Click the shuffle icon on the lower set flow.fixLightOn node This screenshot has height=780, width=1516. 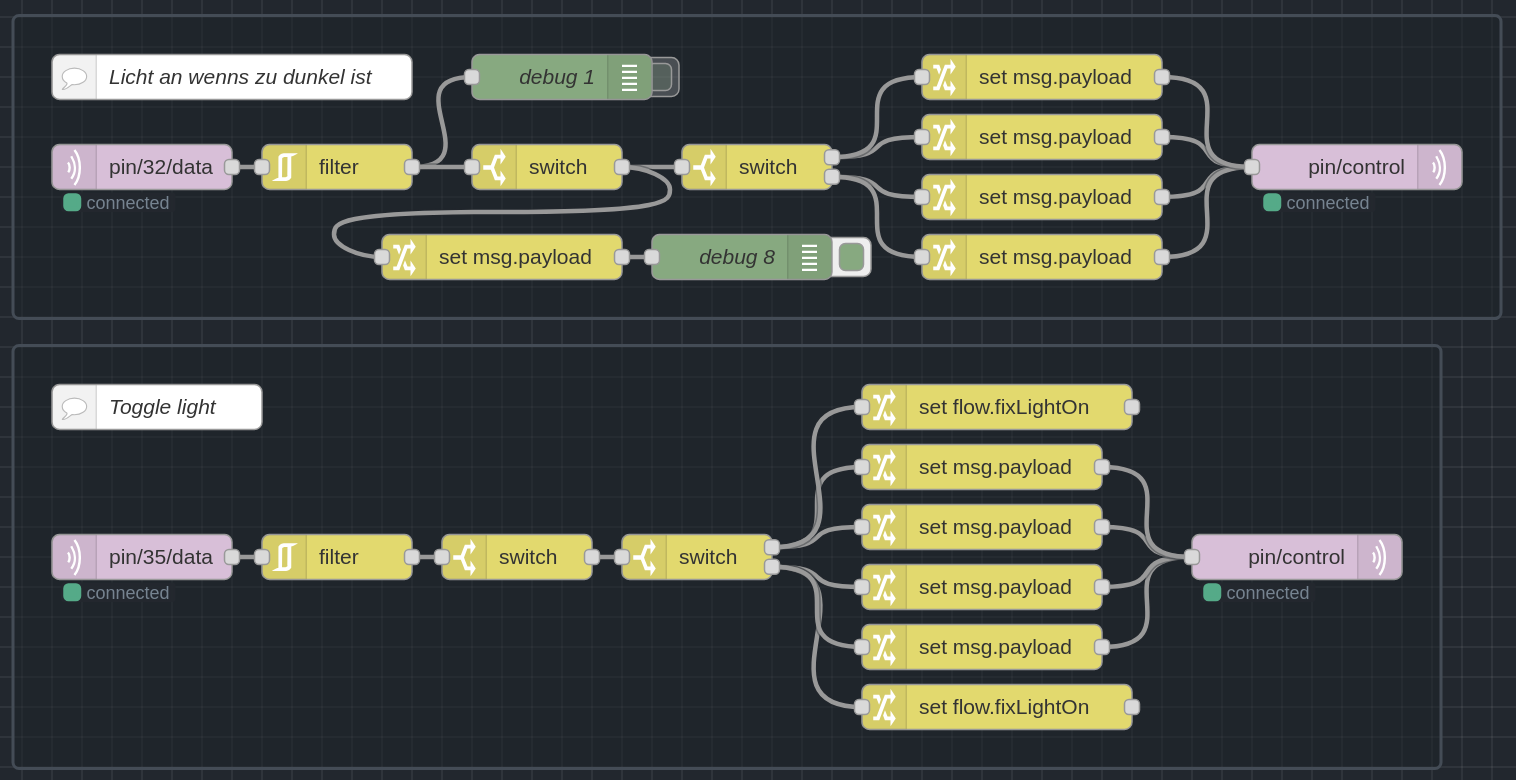884,707
